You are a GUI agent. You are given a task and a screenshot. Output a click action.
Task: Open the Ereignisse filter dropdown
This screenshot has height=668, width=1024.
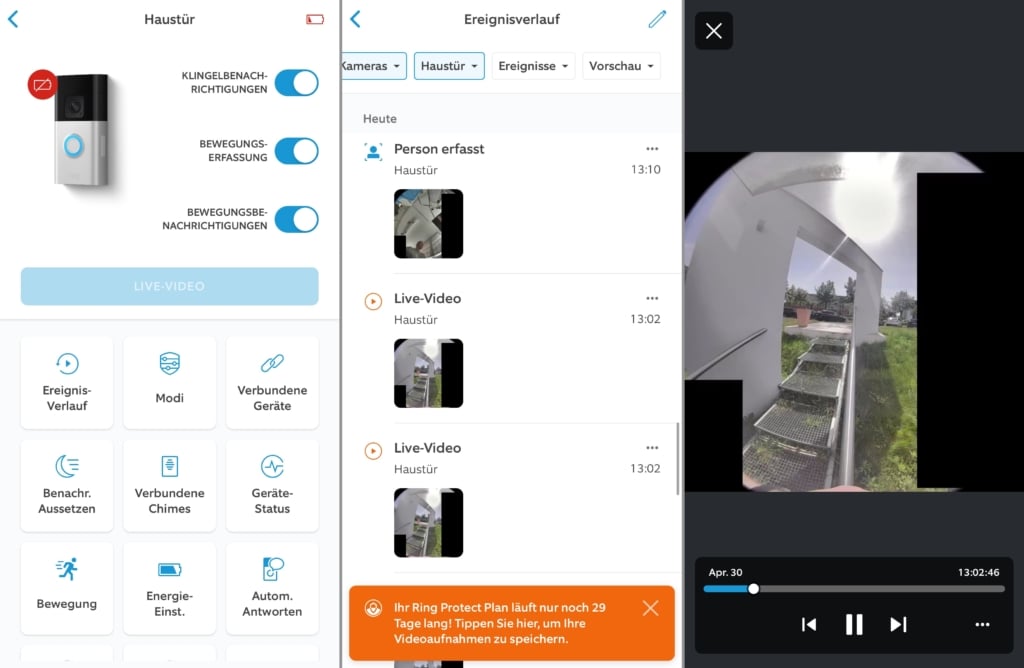(533, 66)
